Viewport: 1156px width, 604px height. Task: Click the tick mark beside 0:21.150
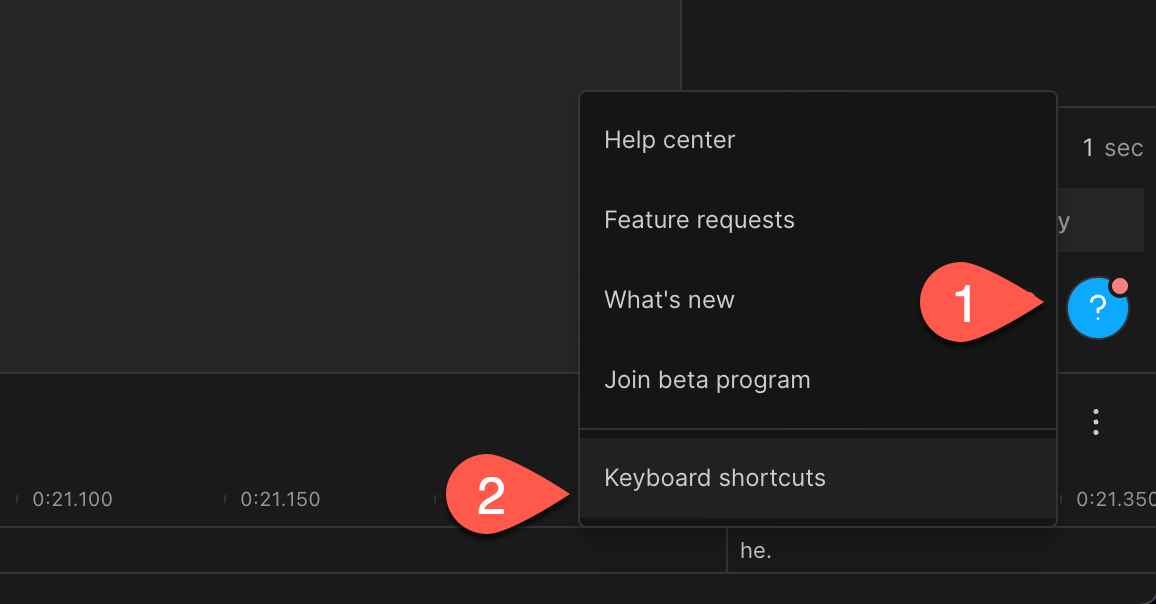coord(225,499)
